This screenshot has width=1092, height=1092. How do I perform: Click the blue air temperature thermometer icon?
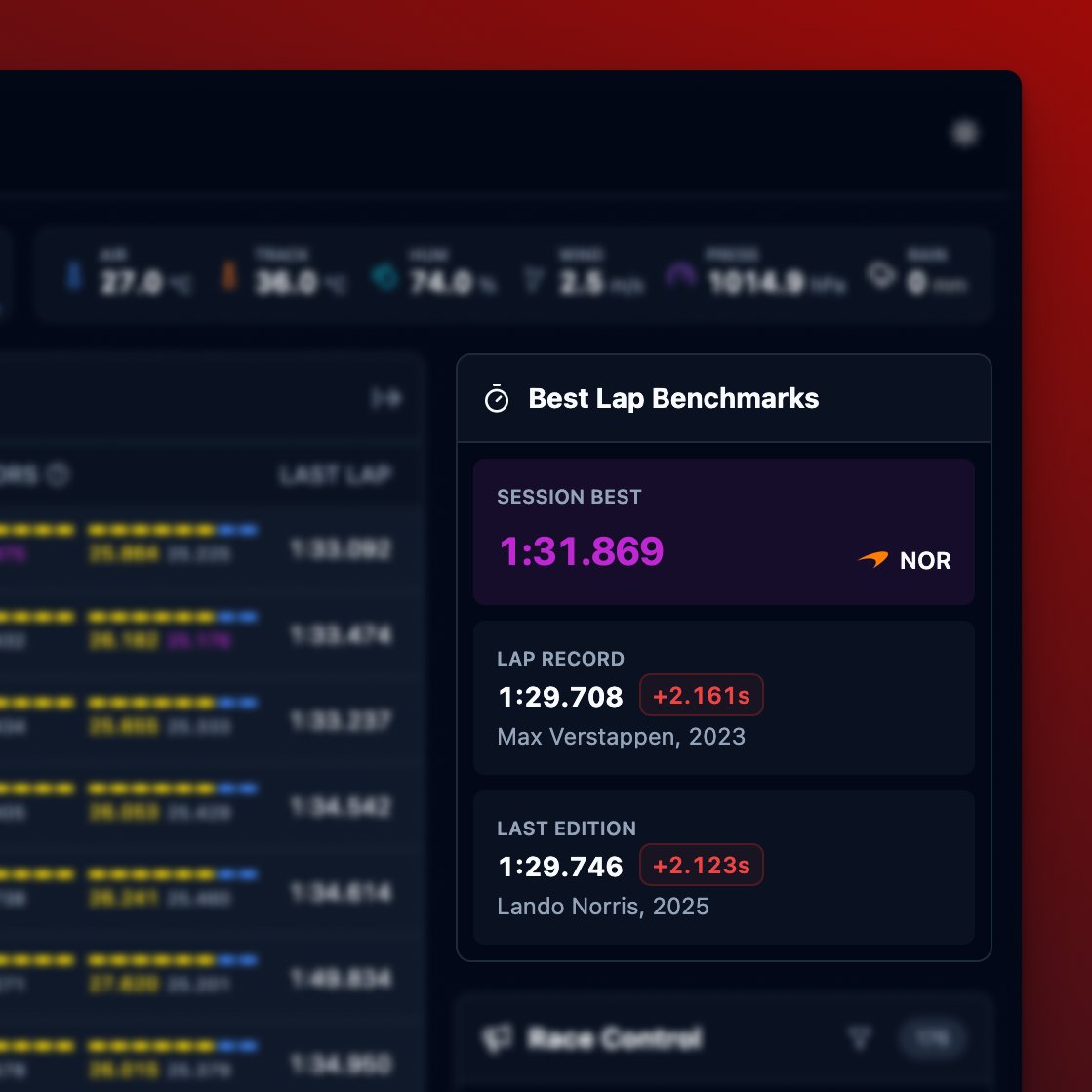[x=74, y=274]
